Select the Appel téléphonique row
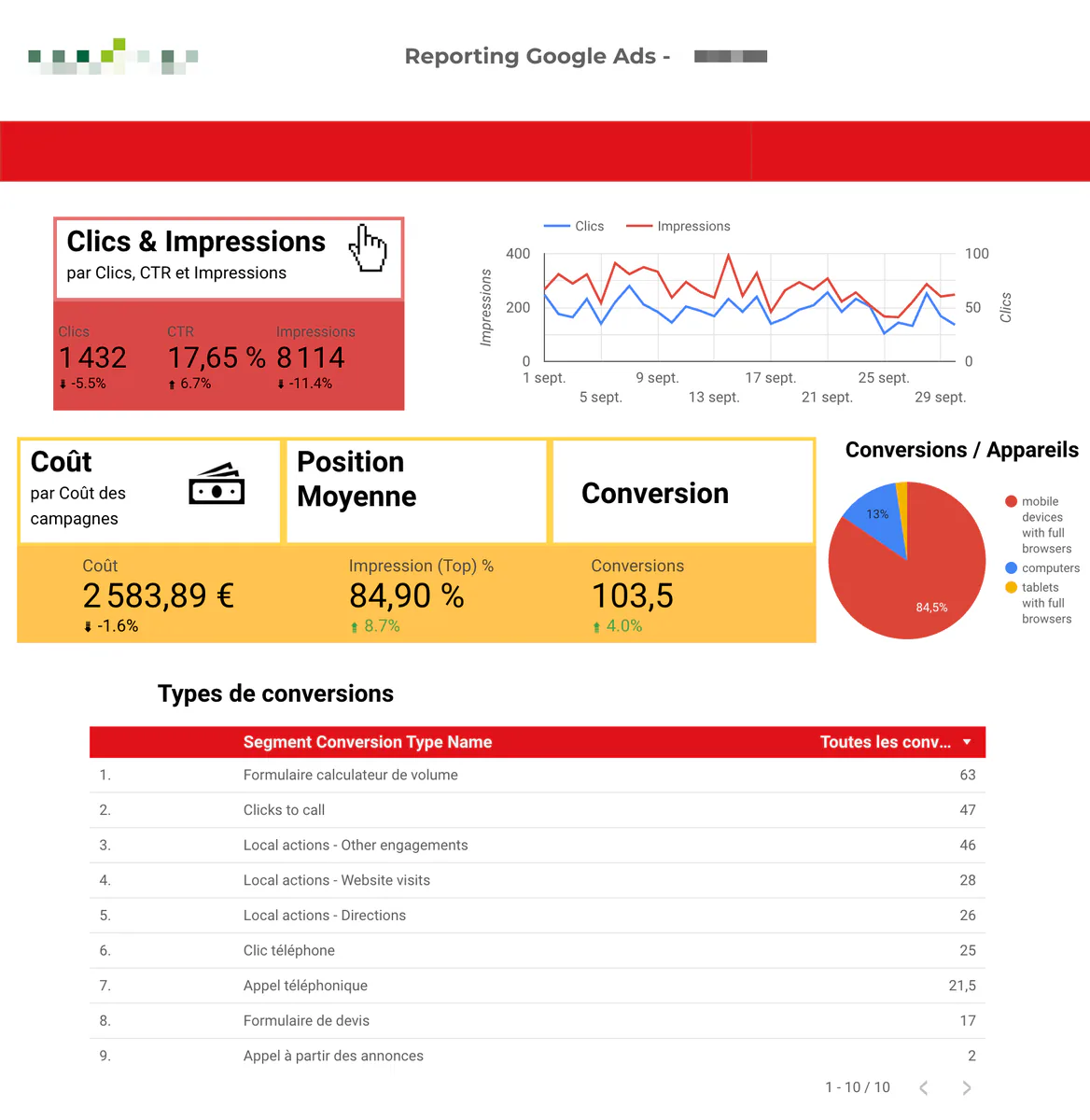Viewport: 1090px width, 1120px height. 538,986
